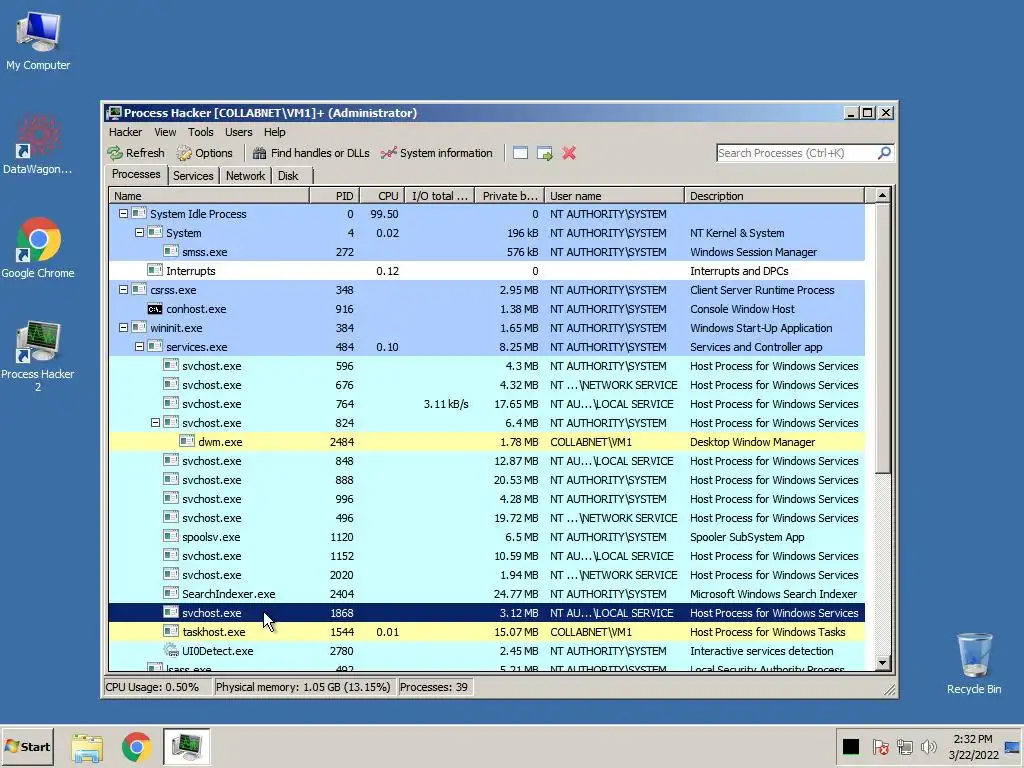Sort by the CPU column header
1024x768 pixels.
381,196
